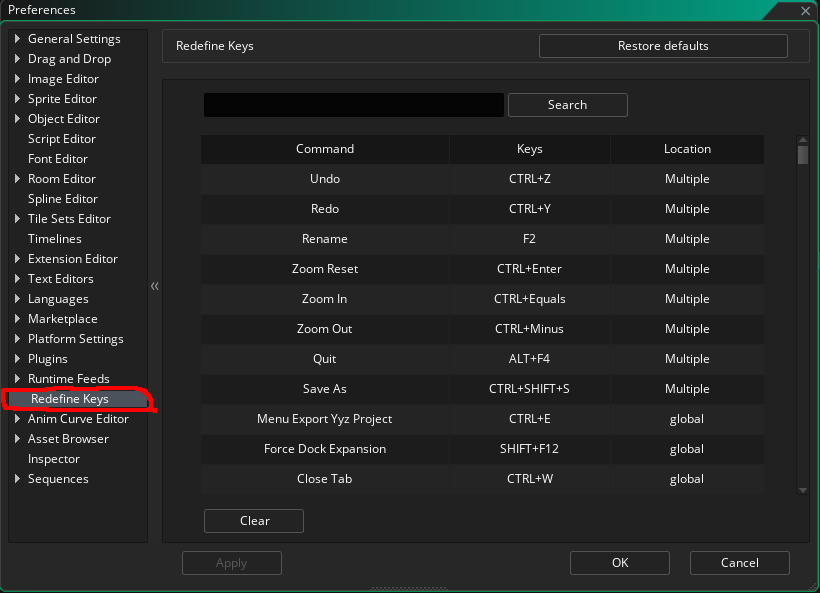Select the Zoom Reset command
This screenshot has height=593, width=820.
[325, 269]
